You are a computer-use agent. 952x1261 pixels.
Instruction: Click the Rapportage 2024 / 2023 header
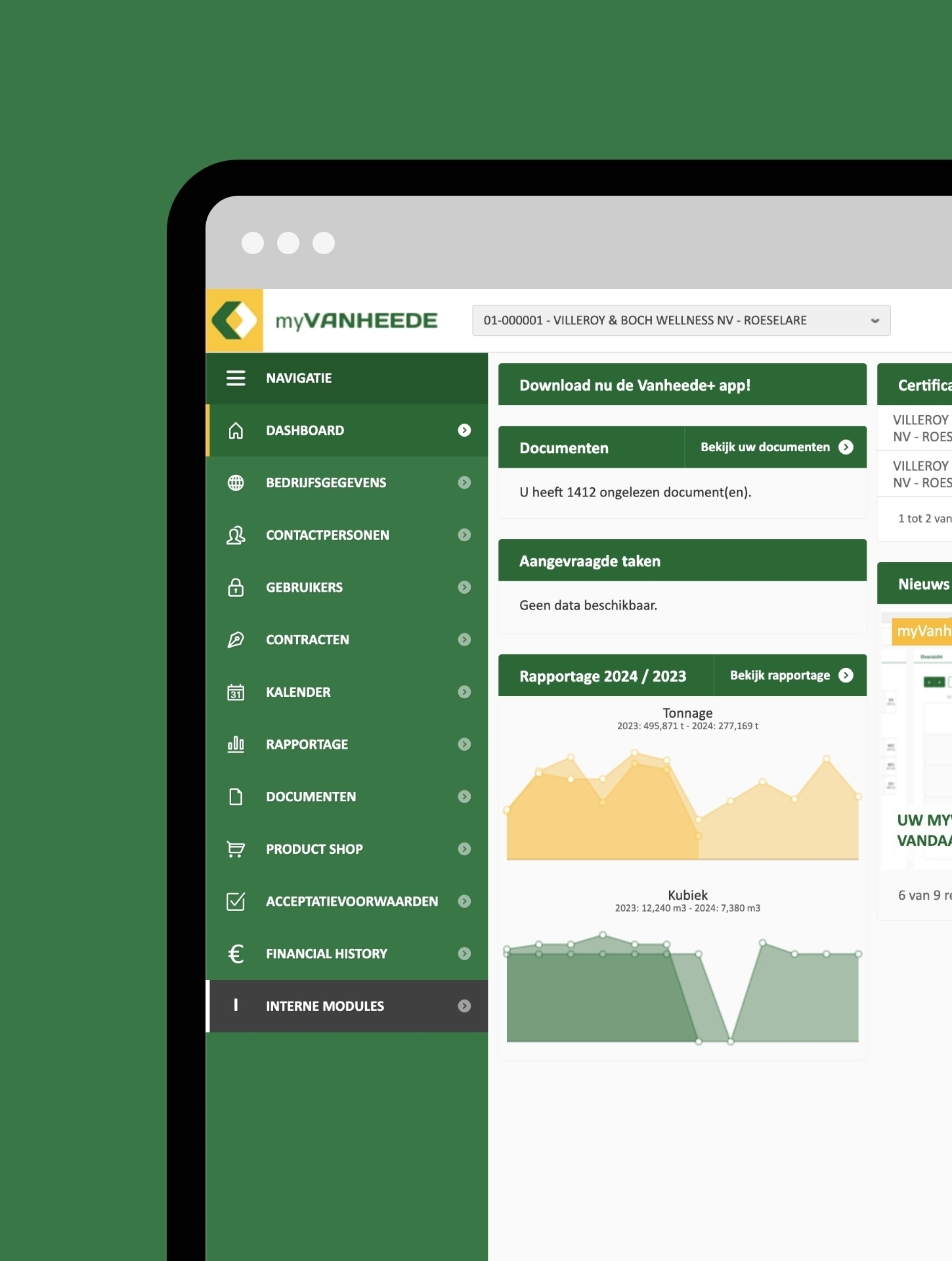(x=603, y=676)
